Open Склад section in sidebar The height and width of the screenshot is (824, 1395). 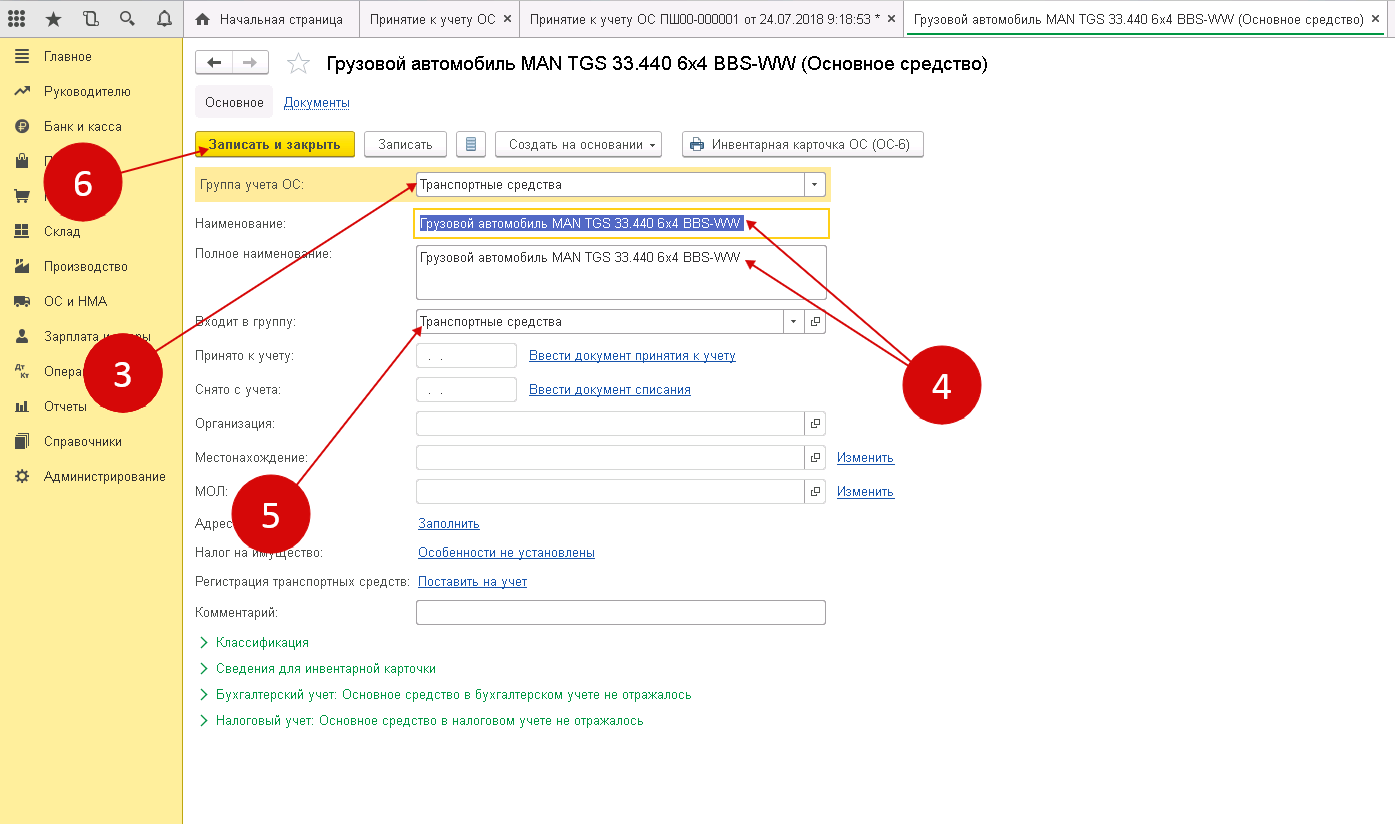(x=62, y=232)
